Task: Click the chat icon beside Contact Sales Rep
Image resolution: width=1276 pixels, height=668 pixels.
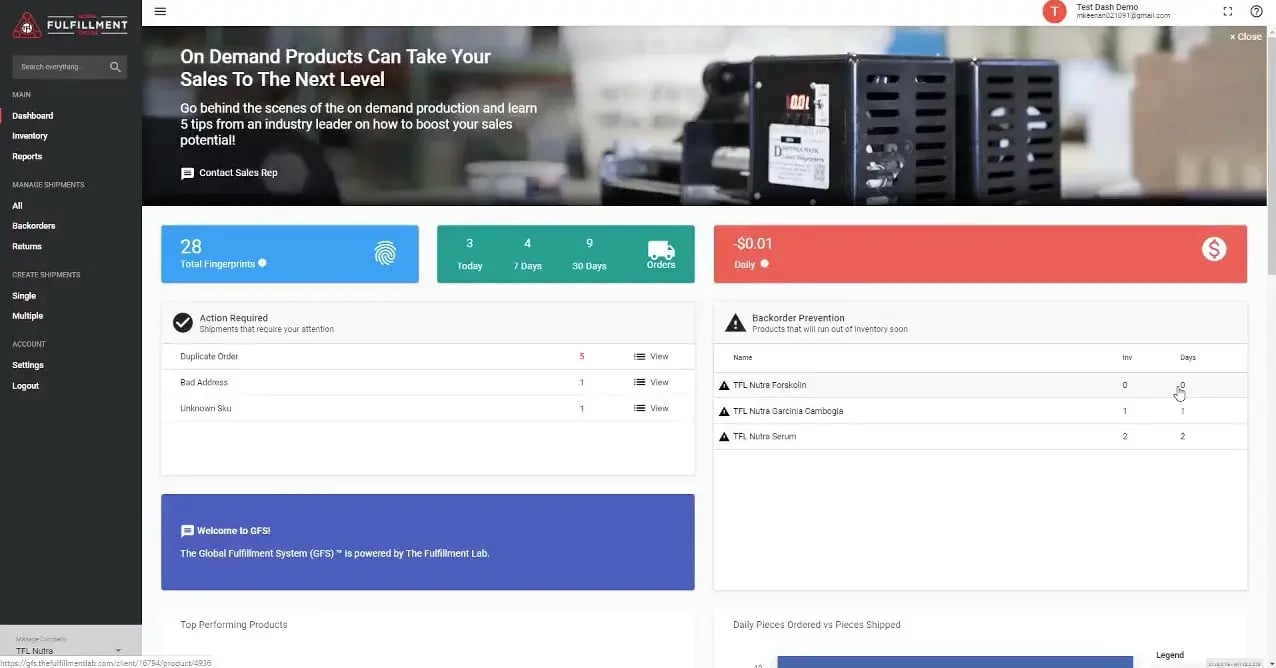Action: coord(187,172)
